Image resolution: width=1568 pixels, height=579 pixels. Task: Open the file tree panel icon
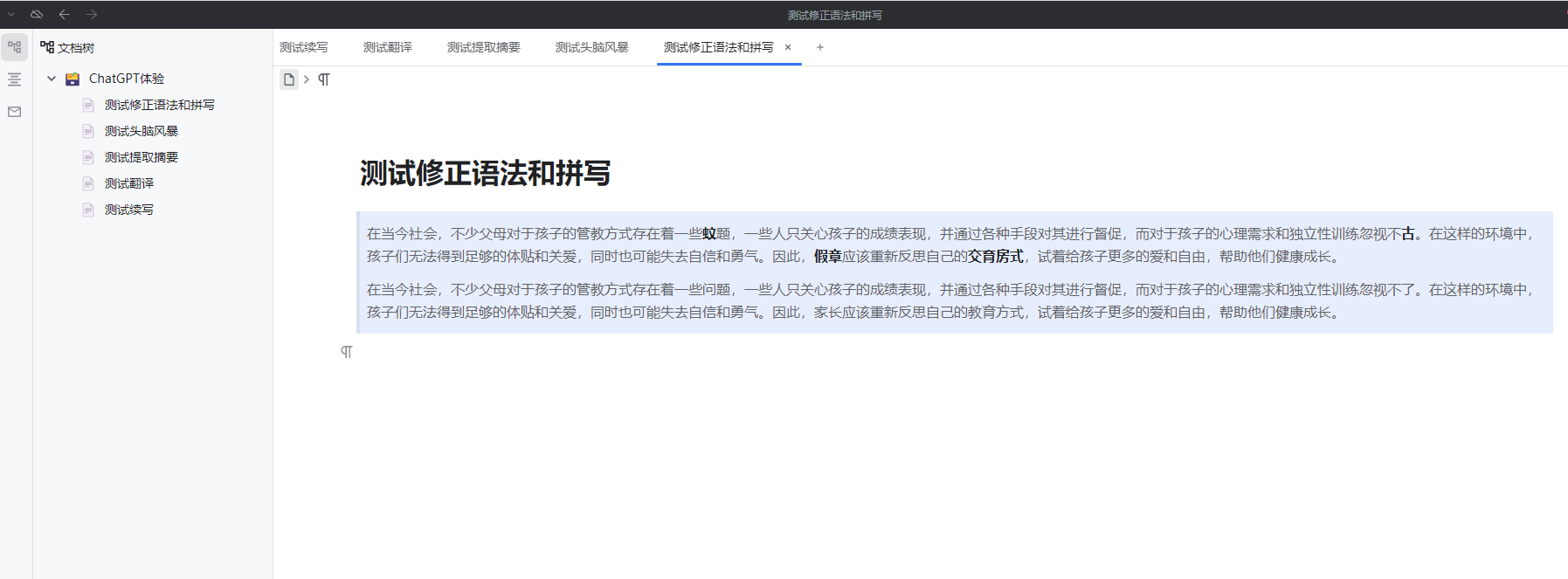point(15,47)
